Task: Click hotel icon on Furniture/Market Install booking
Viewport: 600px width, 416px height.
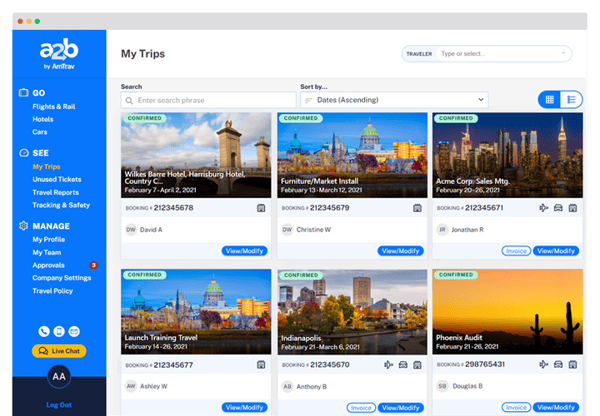Action: 417,208
